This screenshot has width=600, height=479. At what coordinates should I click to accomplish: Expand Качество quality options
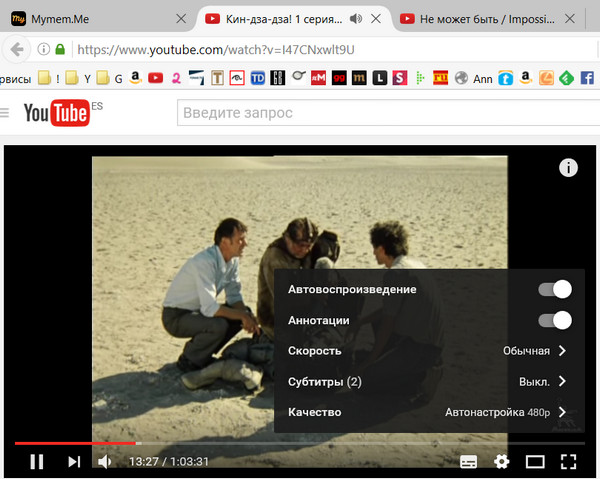(428, 412)
